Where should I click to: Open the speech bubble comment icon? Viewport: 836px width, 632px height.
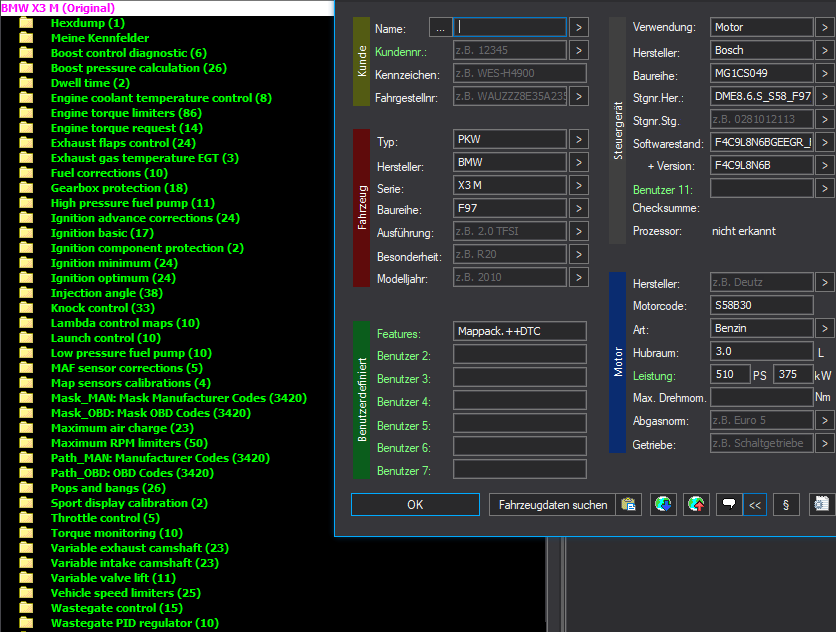[x=729, y=505]
